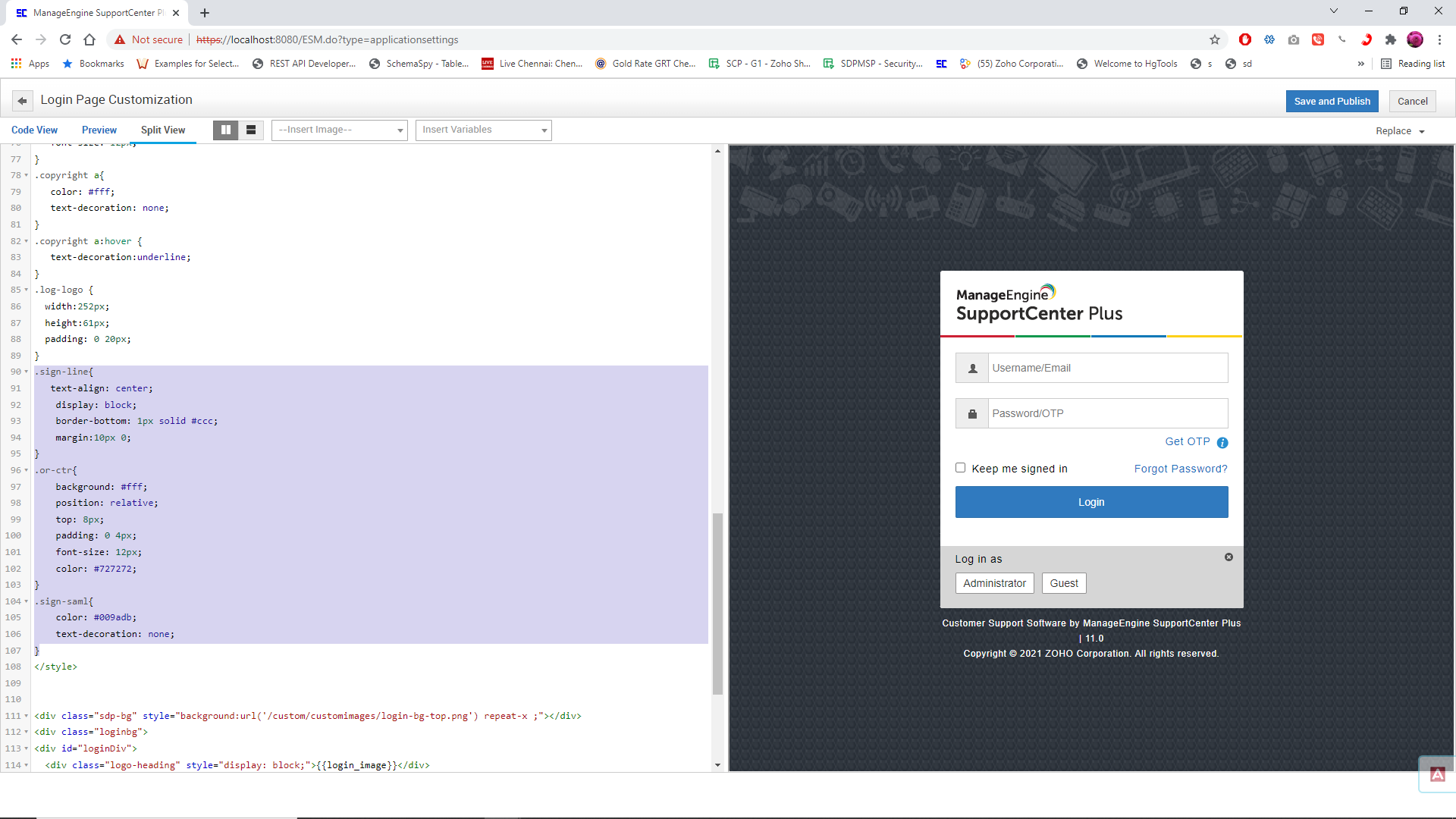The height and width of the screenshot is (819, 1456).
Task: Click the browser home icon
Action: (x=89, y=39)
